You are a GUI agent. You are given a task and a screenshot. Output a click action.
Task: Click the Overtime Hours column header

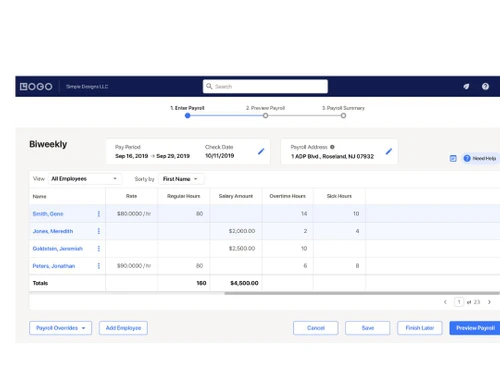(288, 196)
